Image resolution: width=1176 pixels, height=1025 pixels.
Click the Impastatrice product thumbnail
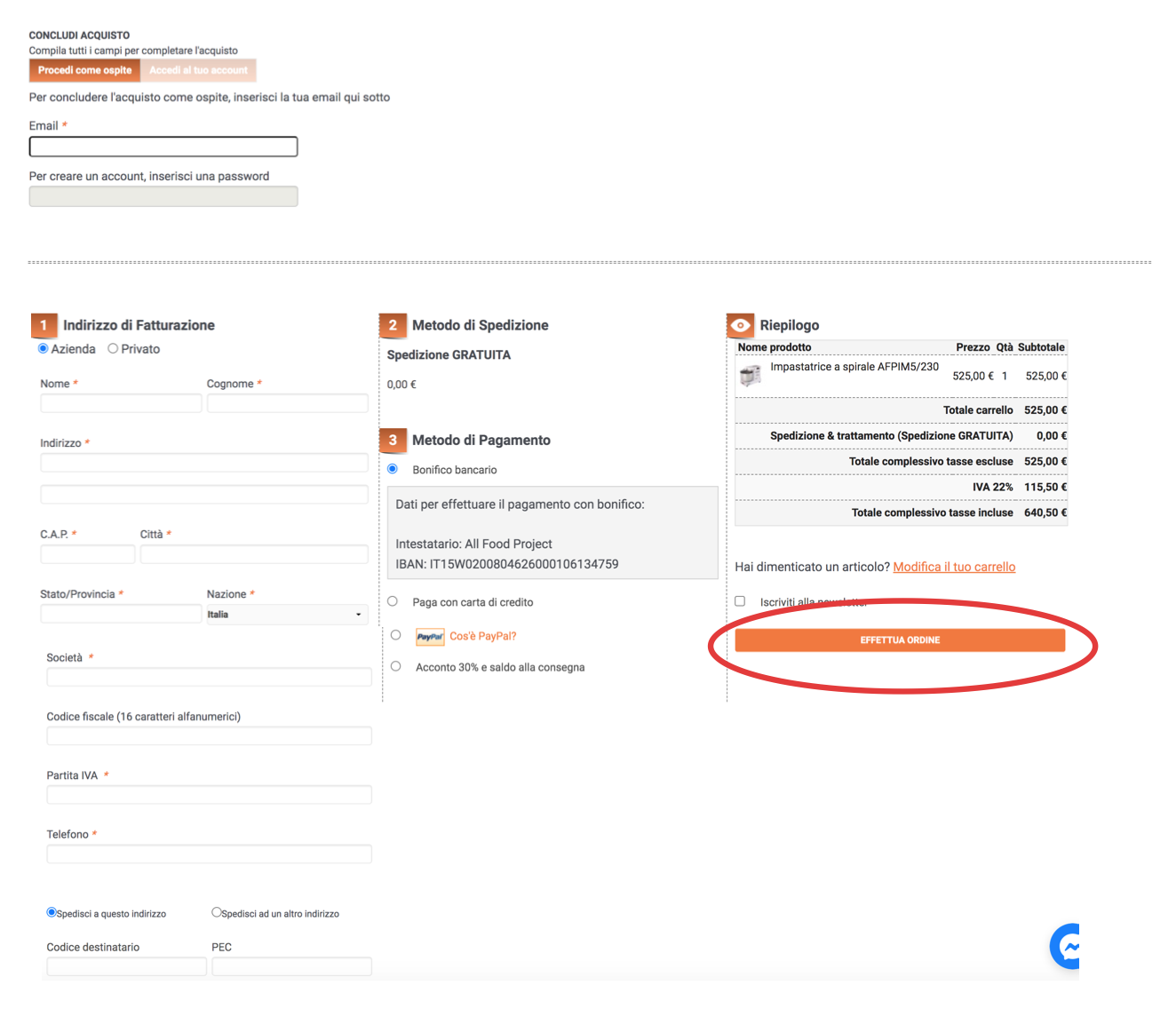point(751,376)
